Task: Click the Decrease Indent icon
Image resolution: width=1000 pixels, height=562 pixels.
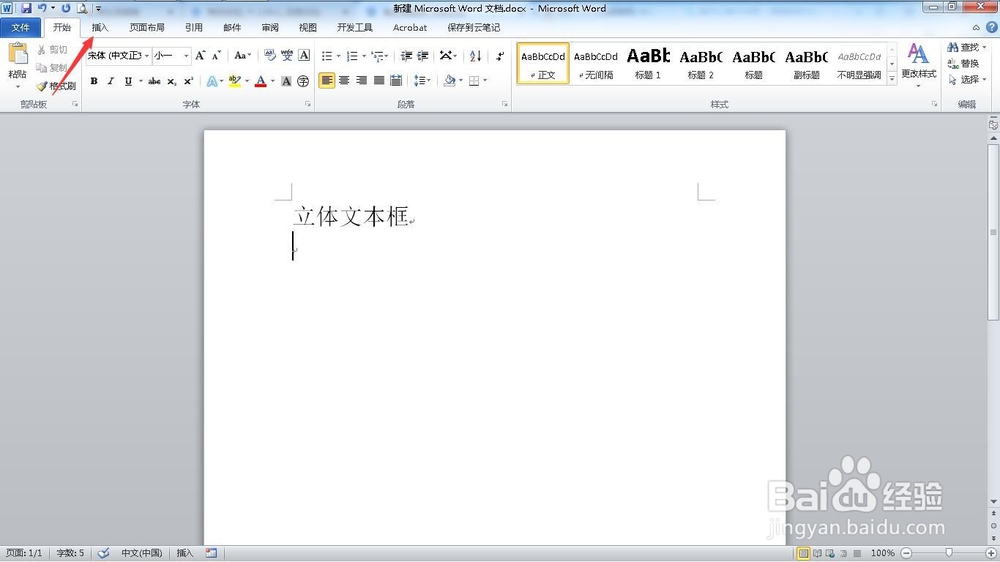Action: click(x=406, y=56)
